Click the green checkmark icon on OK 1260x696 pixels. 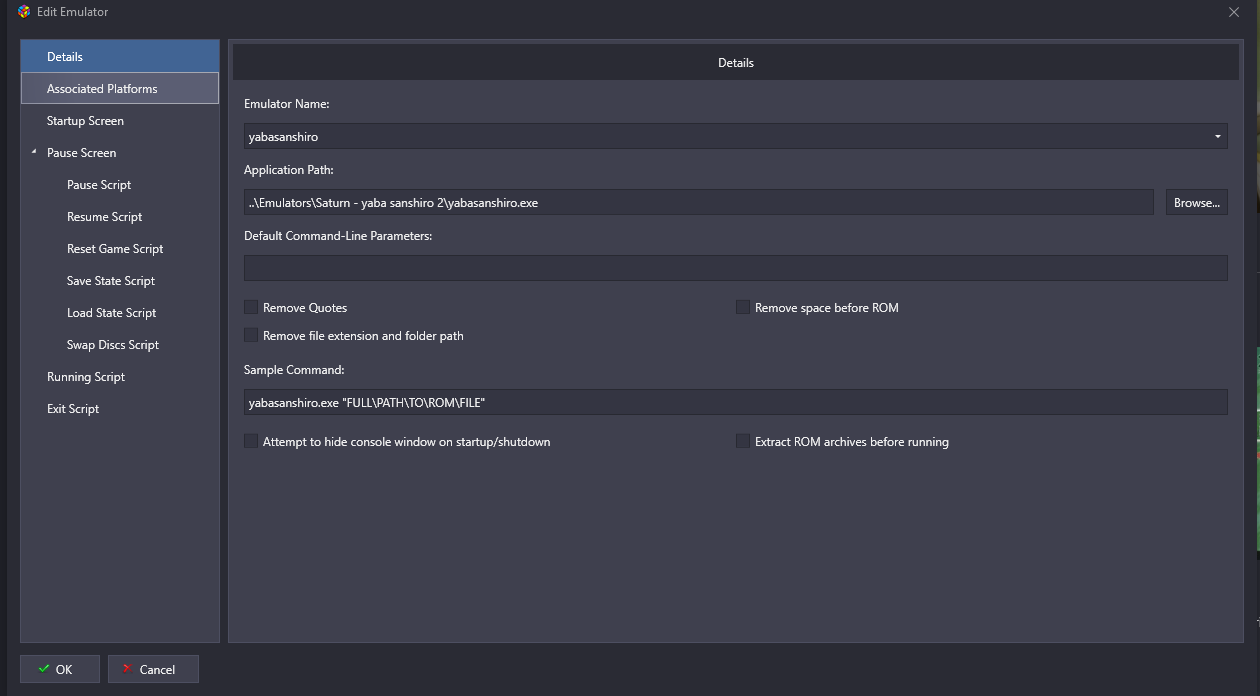(43, 669)
